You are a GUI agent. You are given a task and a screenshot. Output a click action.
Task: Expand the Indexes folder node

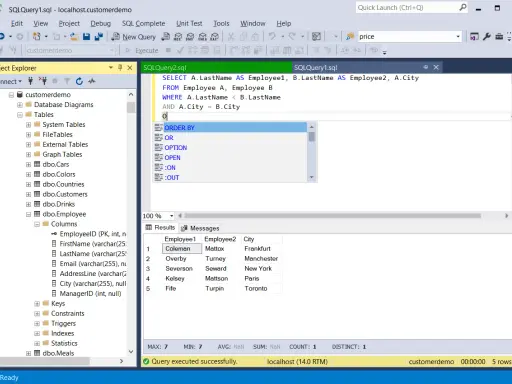click(x=37, y=333)
